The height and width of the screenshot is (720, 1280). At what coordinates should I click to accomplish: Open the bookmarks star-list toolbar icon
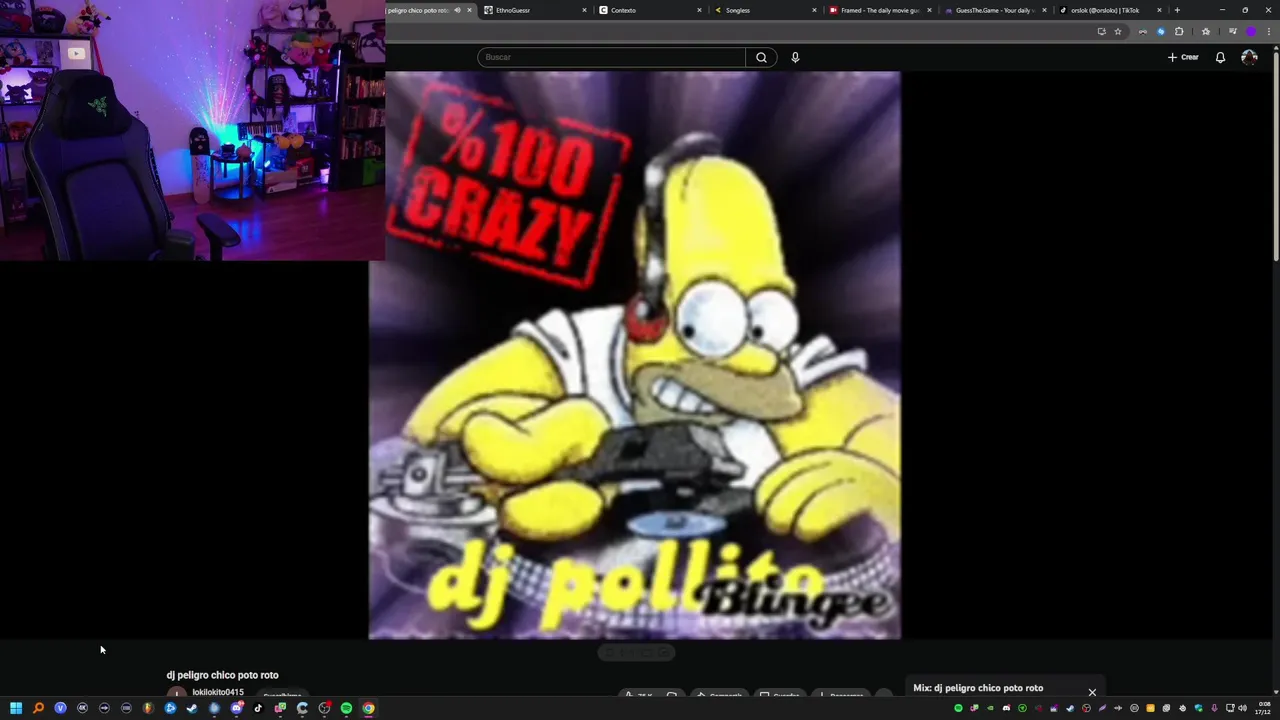pyautogui.click(x=1205, y=31)
